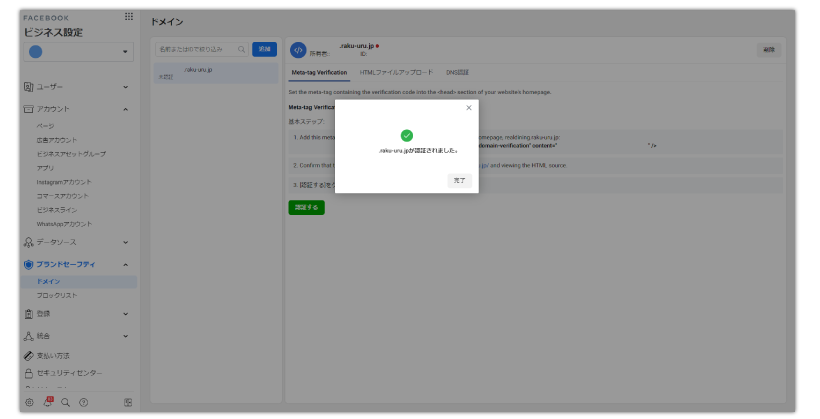Viewport: 820px width, 419px height.
Task: Open ブロックリスト in the sidebar
Action: [56, 296]
